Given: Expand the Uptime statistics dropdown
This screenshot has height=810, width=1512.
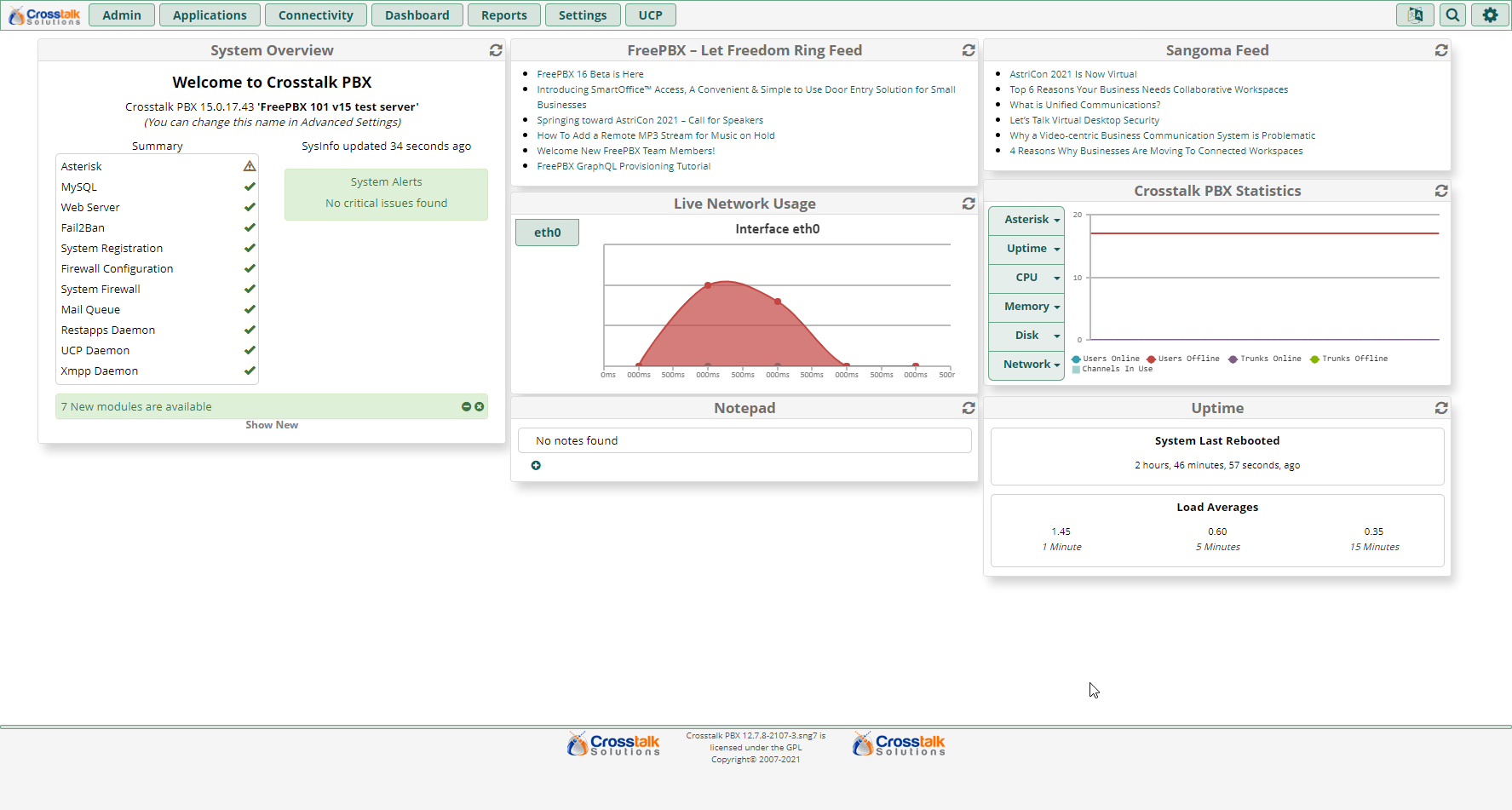Looking at the screenshot, I should pyautogui.click(x=1026, y=249).
